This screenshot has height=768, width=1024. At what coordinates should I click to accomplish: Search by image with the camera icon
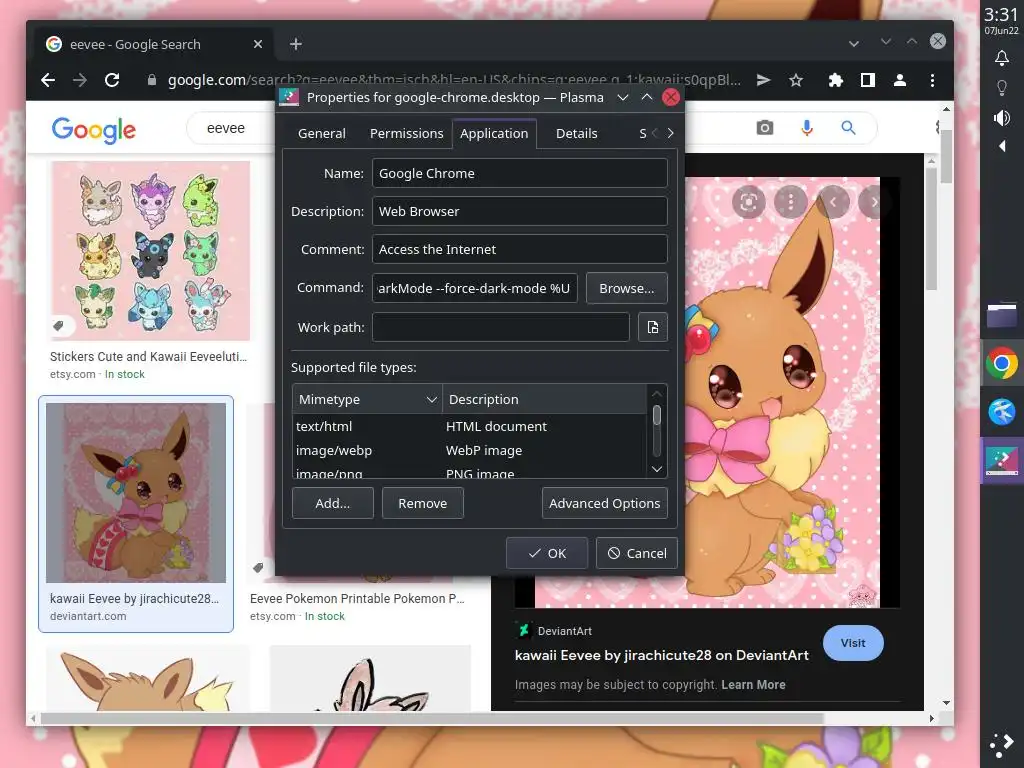765,128
